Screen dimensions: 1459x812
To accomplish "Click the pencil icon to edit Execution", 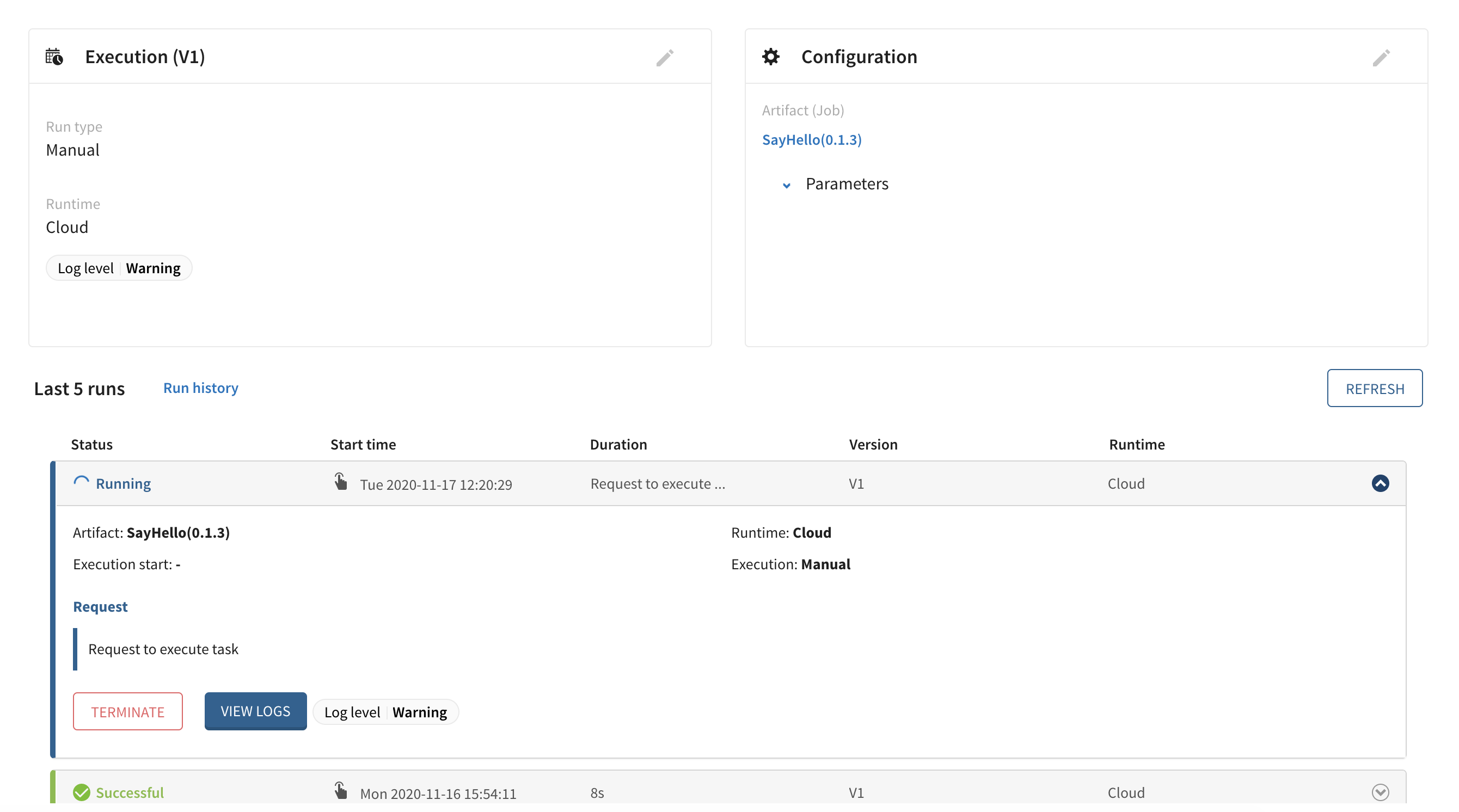I will (665, 58).
